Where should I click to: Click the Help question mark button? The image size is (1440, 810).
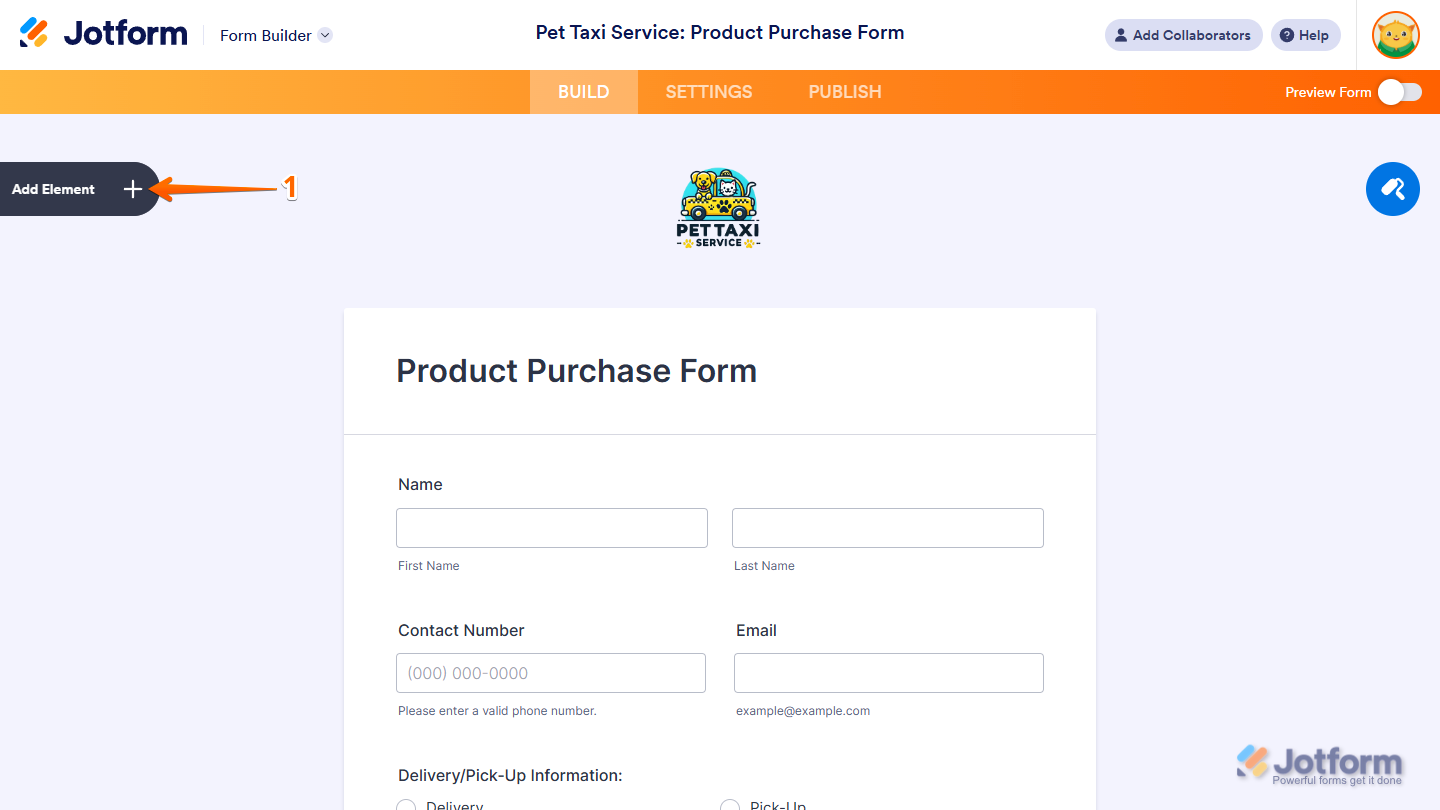pyautogui.click(x=1305, y=35)
